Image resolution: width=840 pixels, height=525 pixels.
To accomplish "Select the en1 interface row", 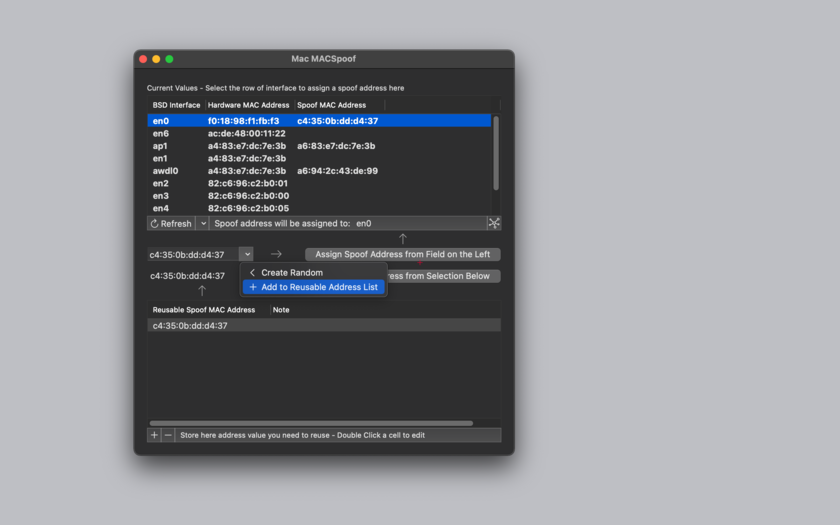I will 319,158.
